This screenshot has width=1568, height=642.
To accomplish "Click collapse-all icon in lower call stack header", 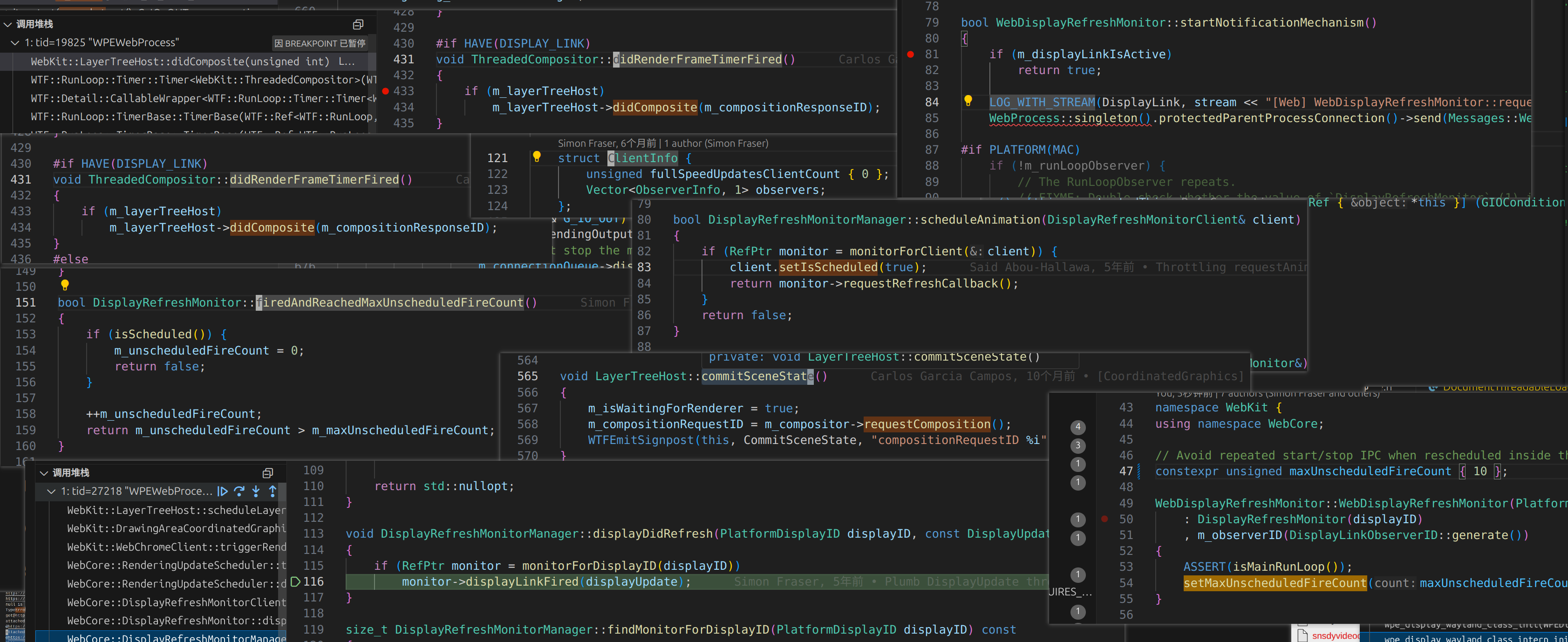I will pyautogui.click(x=267, y=473).
